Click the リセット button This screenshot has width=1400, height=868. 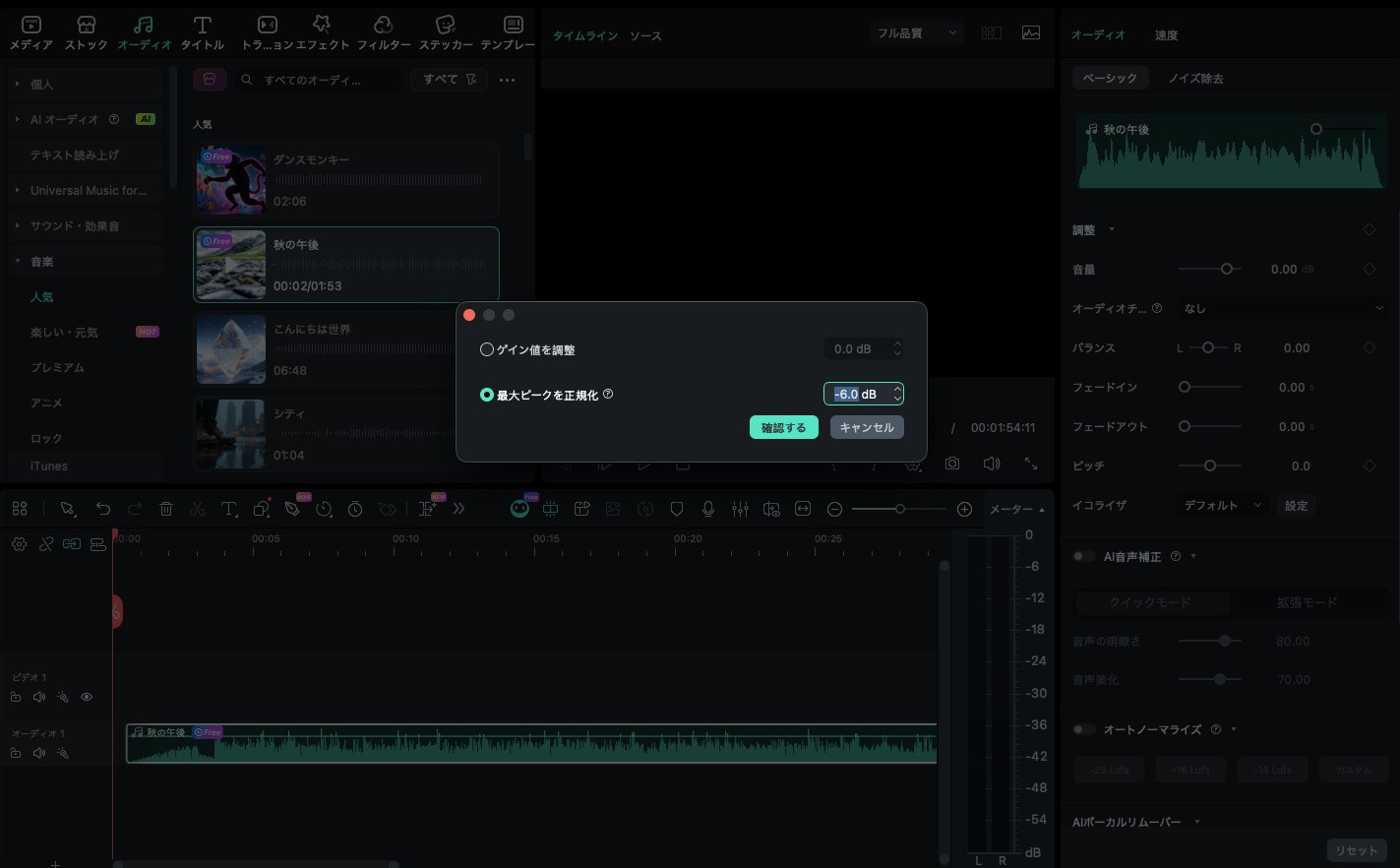1357,850
